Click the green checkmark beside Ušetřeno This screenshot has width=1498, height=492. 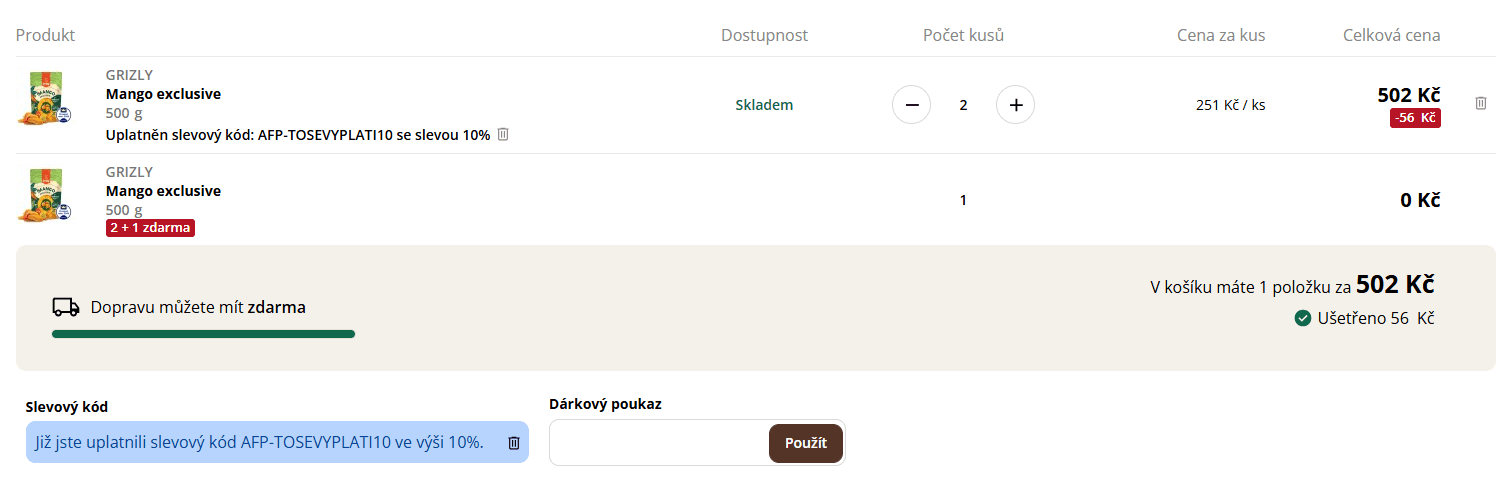1303,318
